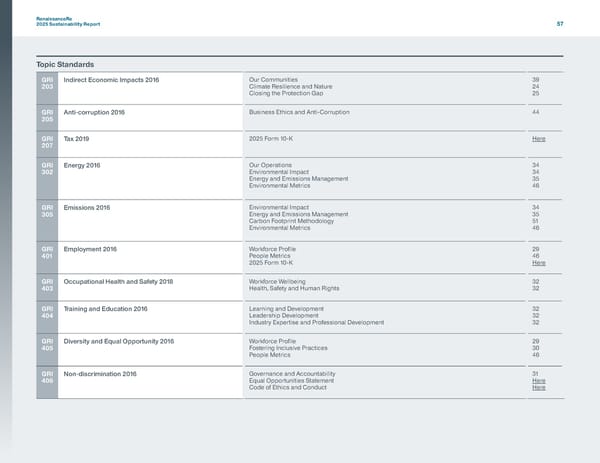The height and width of the screenshot is (463, 600).
Task: Click 'Workforce Wellbeing' reference
Action: pos(277,282)
